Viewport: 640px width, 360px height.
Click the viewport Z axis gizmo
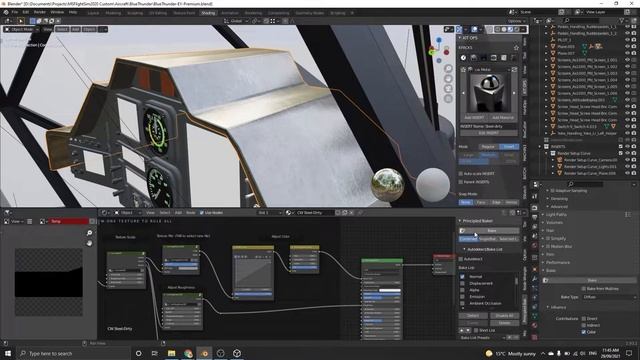439,40
